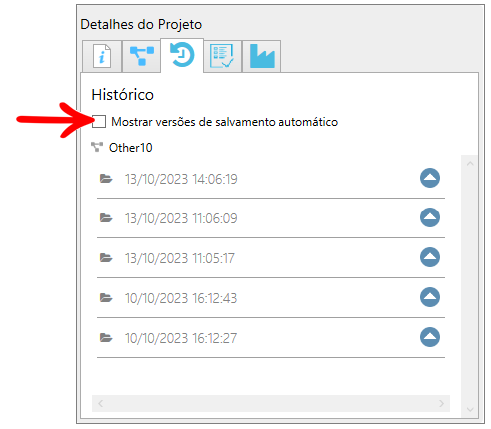Click horizontal scrollbar right arrow

tap(441, 404)
